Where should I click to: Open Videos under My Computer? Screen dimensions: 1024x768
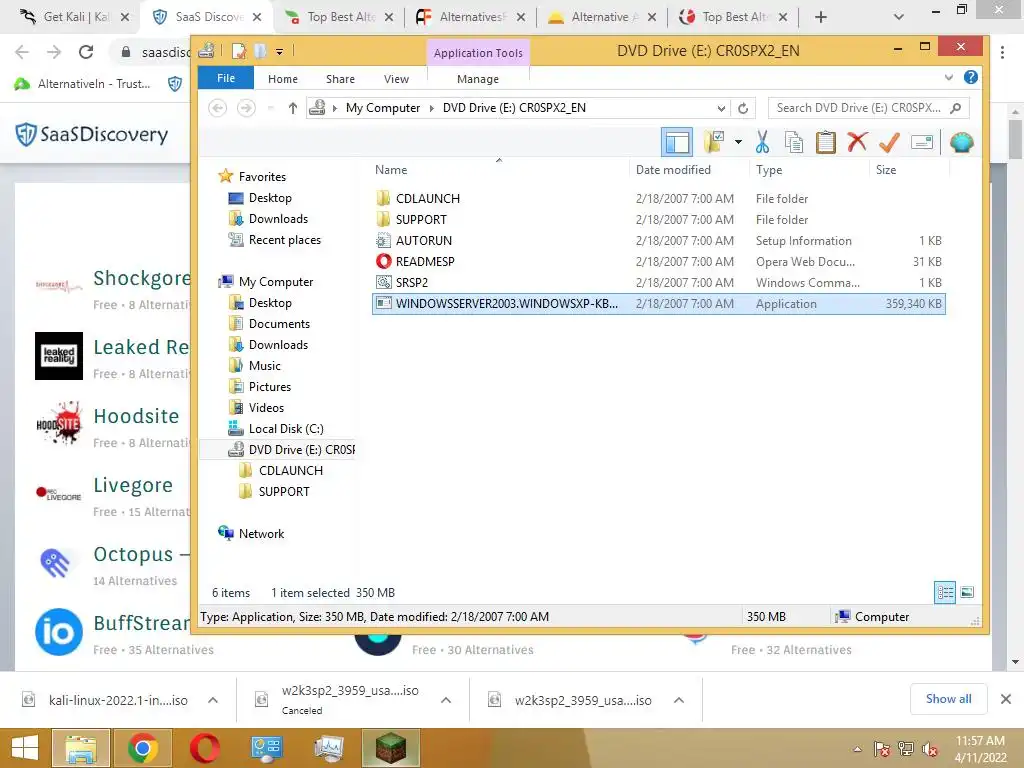266,408
